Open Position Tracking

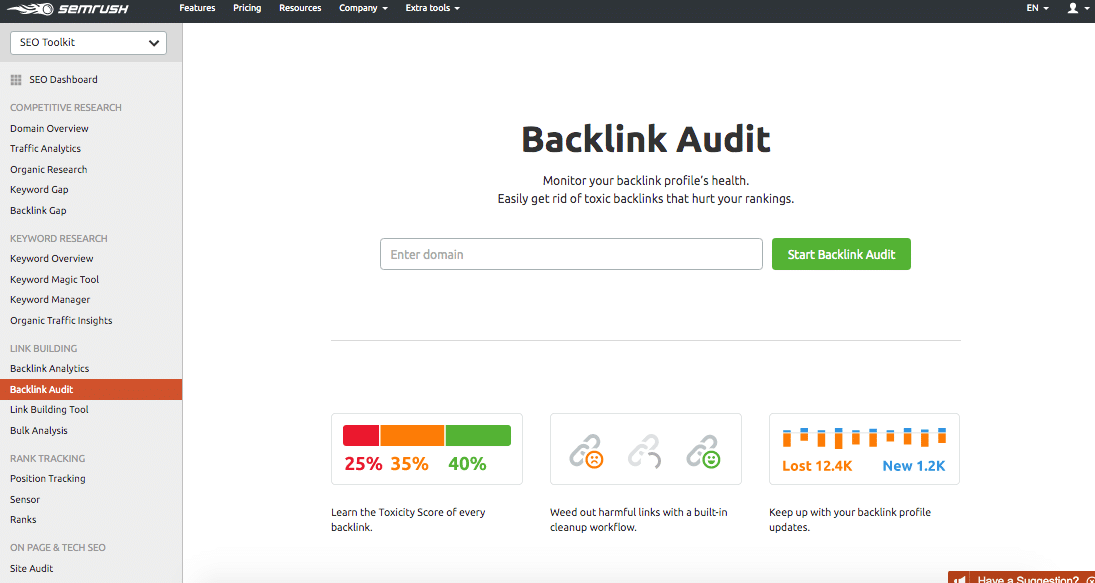(x=47, y=479)
